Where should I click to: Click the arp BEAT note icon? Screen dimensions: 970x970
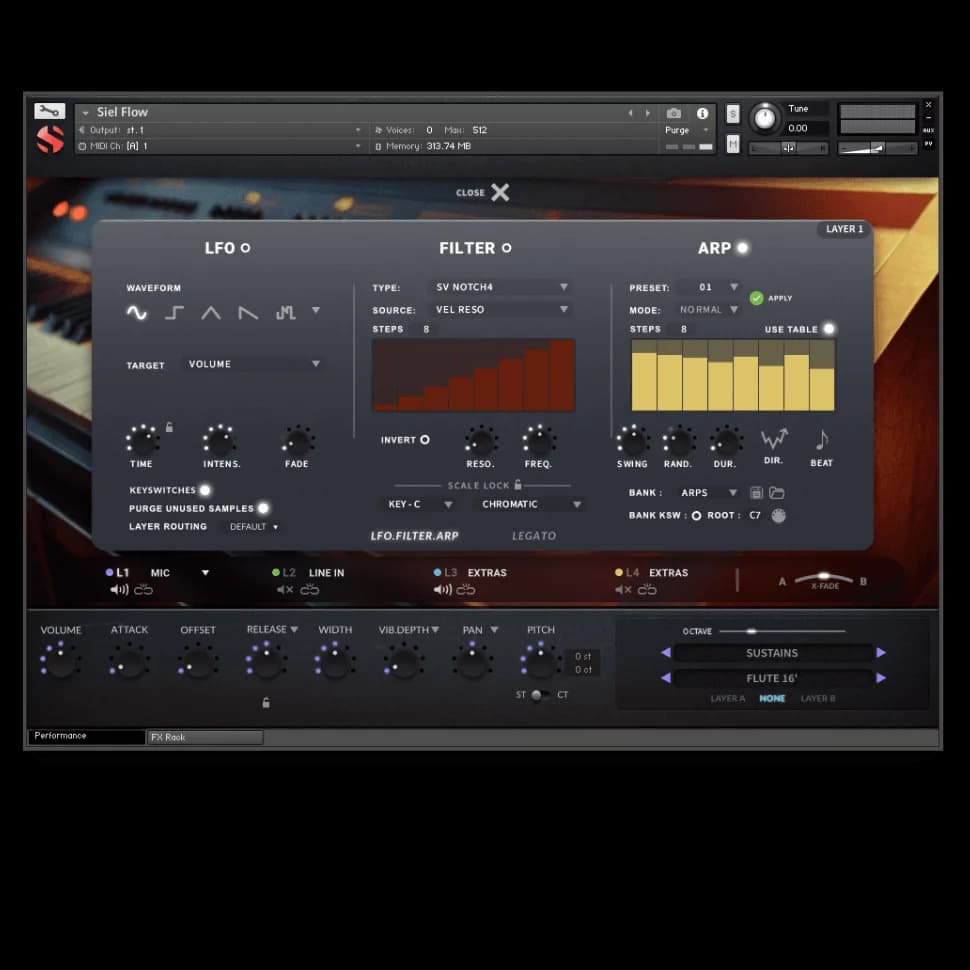822,440
